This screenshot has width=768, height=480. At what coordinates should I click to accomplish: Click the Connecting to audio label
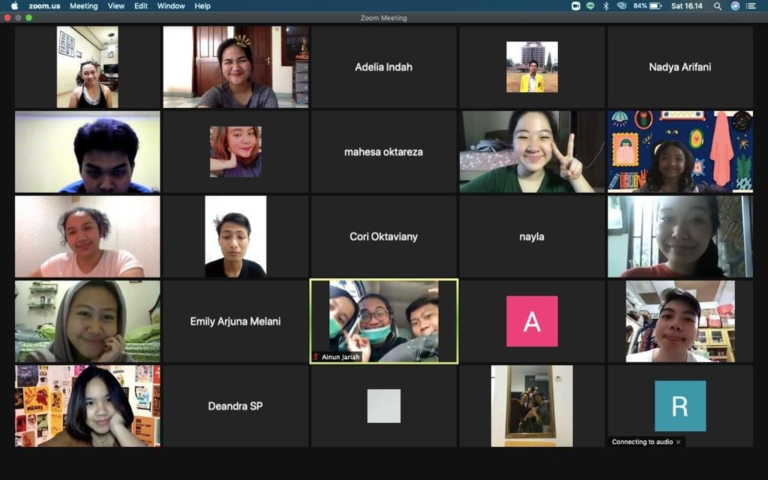[x=642, y=442]
